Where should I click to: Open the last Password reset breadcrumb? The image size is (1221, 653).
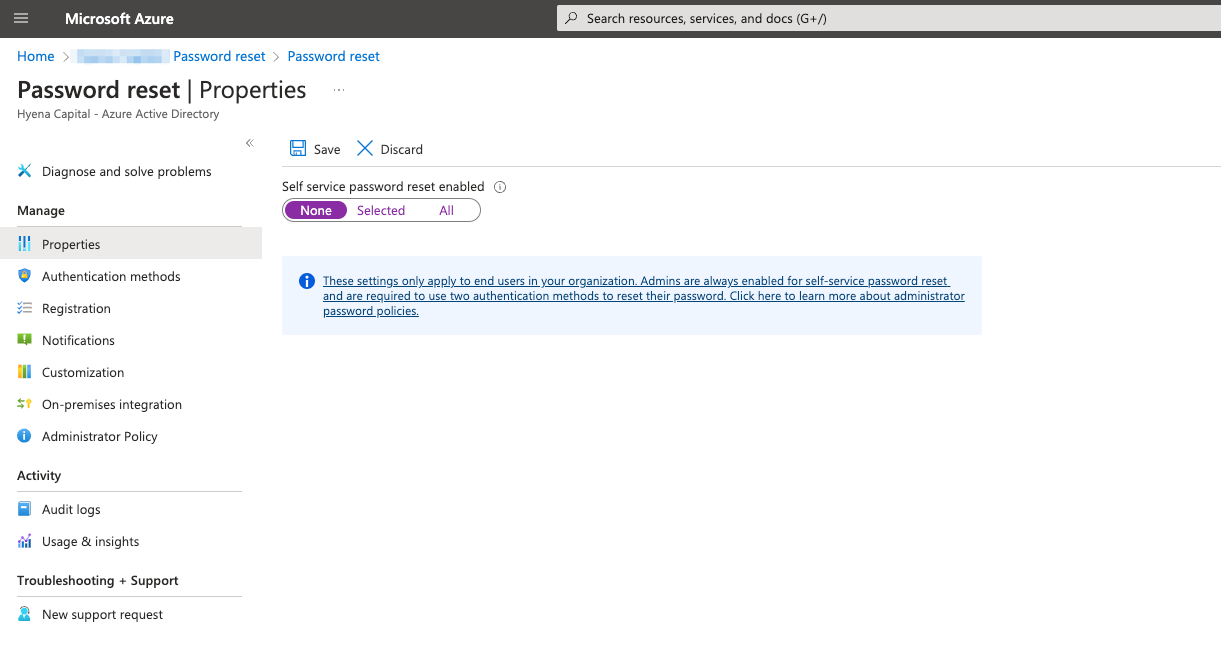(334, 56)
